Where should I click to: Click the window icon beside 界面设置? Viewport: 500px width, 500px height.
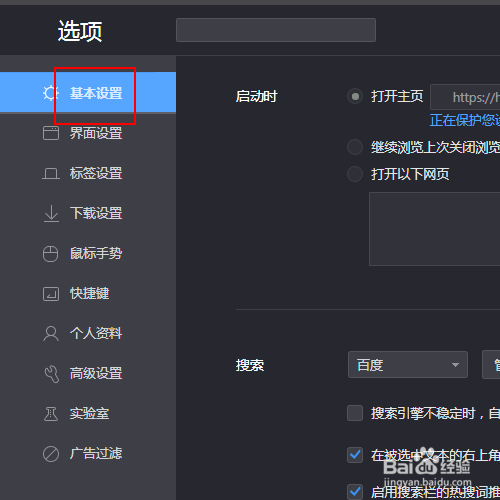51,133
